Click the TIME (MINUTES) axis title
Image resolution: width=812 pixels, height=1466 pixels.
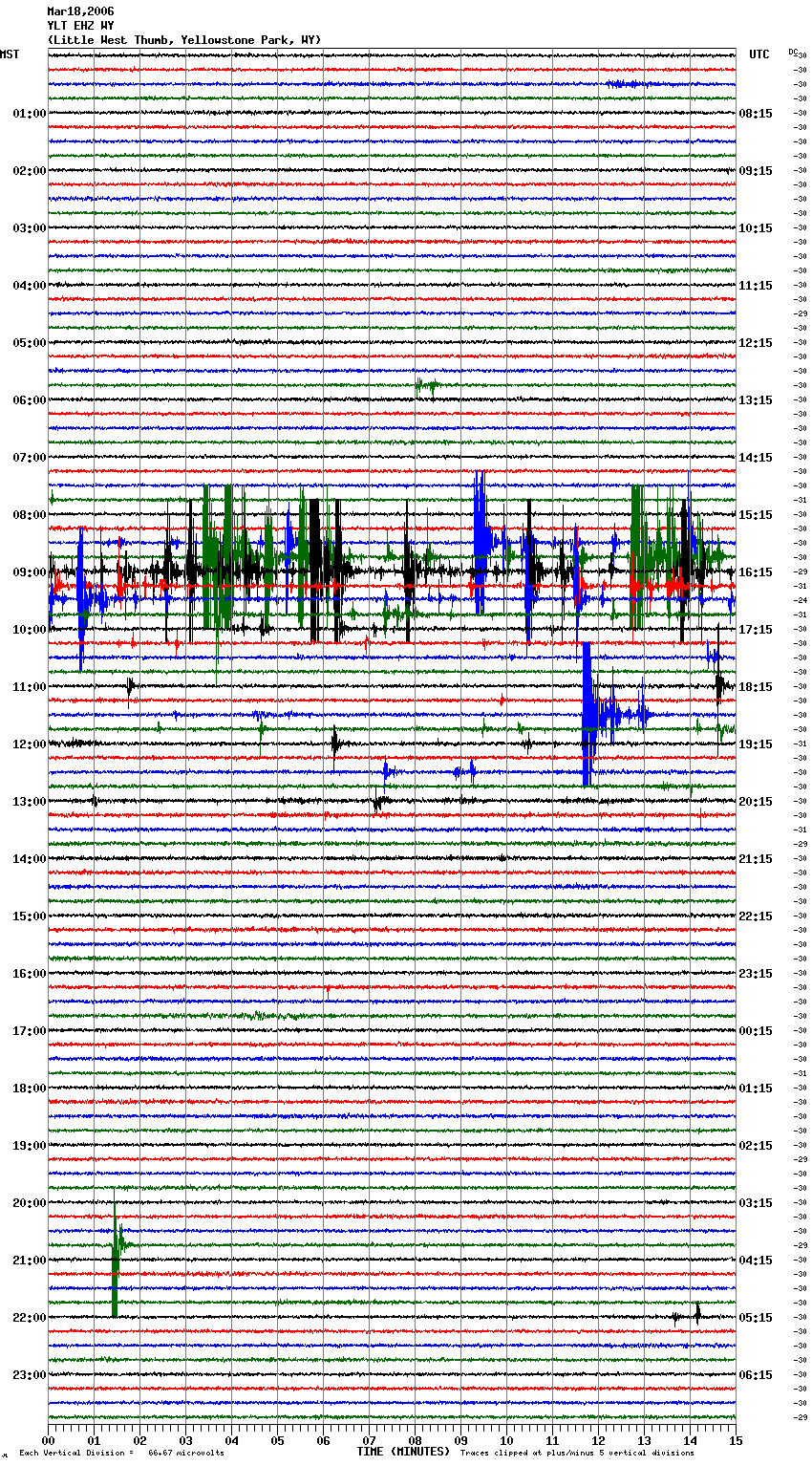tap(403, 1452)
